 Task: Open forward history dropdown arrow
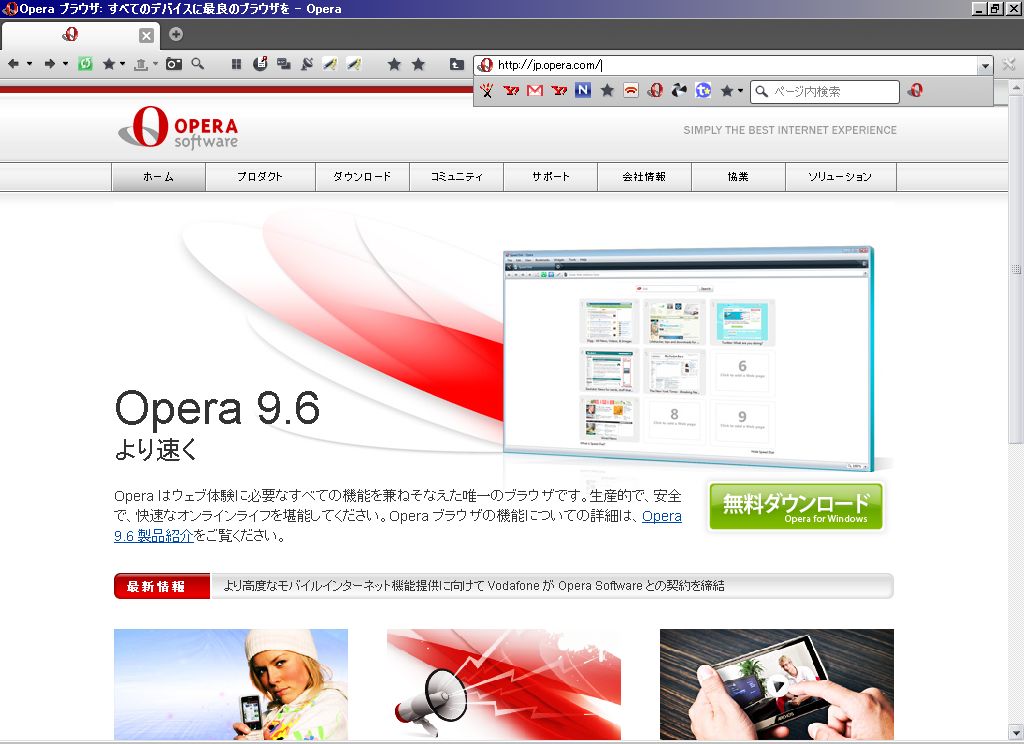click(x=65, y=64)
